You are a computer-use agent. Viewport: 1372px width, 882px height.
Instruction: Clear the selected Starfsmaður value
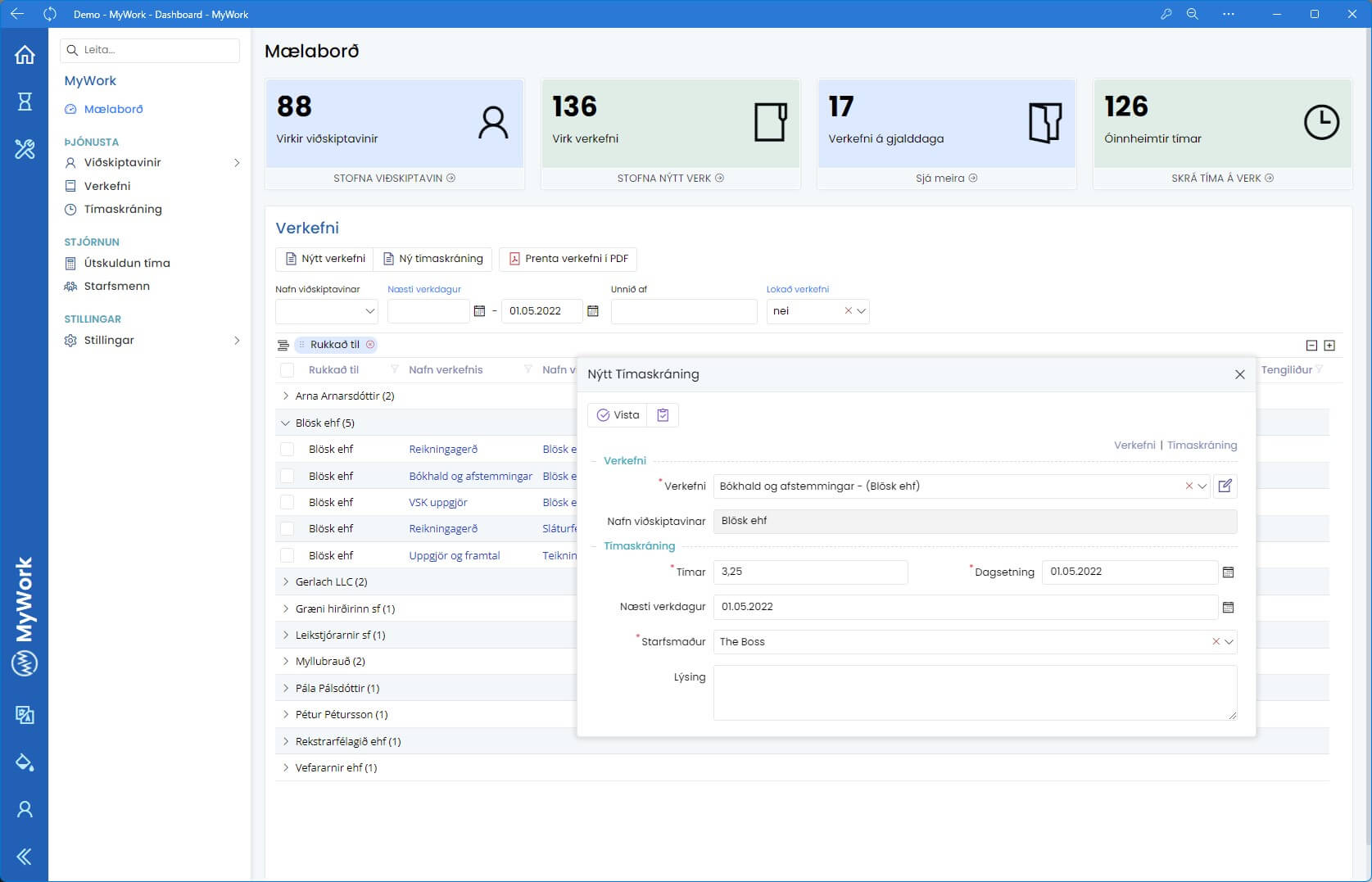[1216, 642]
